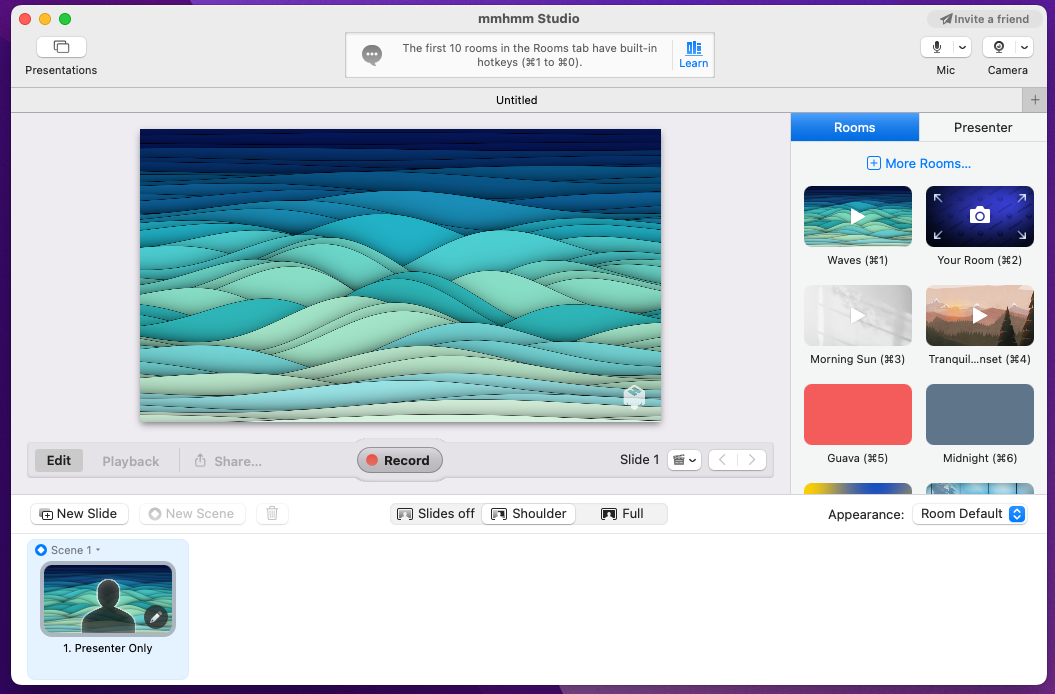The image size is (1055, 694).
Task: Switch slide mode to Slides off
Action: (436, 514)
